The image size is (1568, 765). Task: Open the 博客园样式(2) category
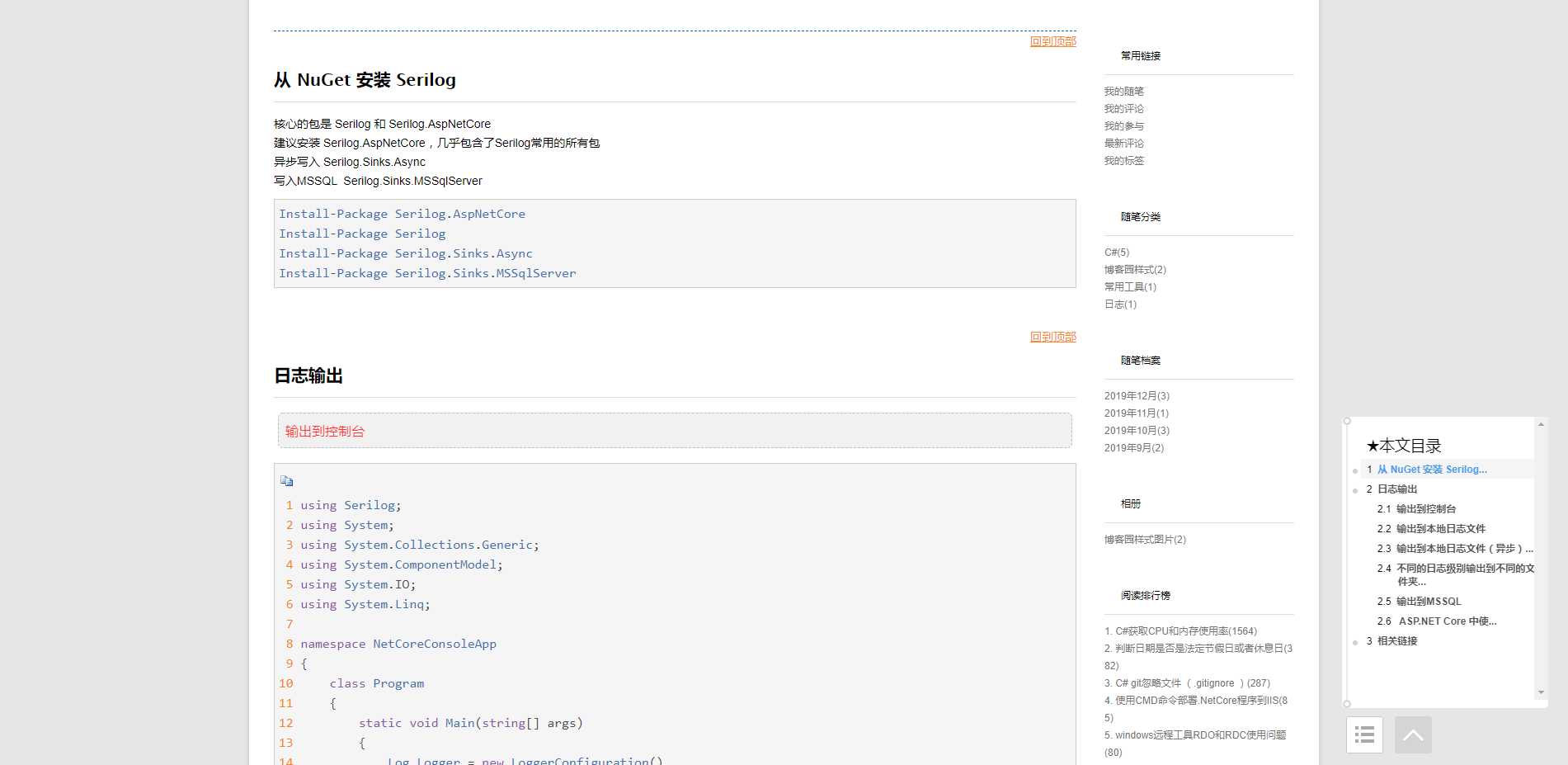coord(1135,270)
